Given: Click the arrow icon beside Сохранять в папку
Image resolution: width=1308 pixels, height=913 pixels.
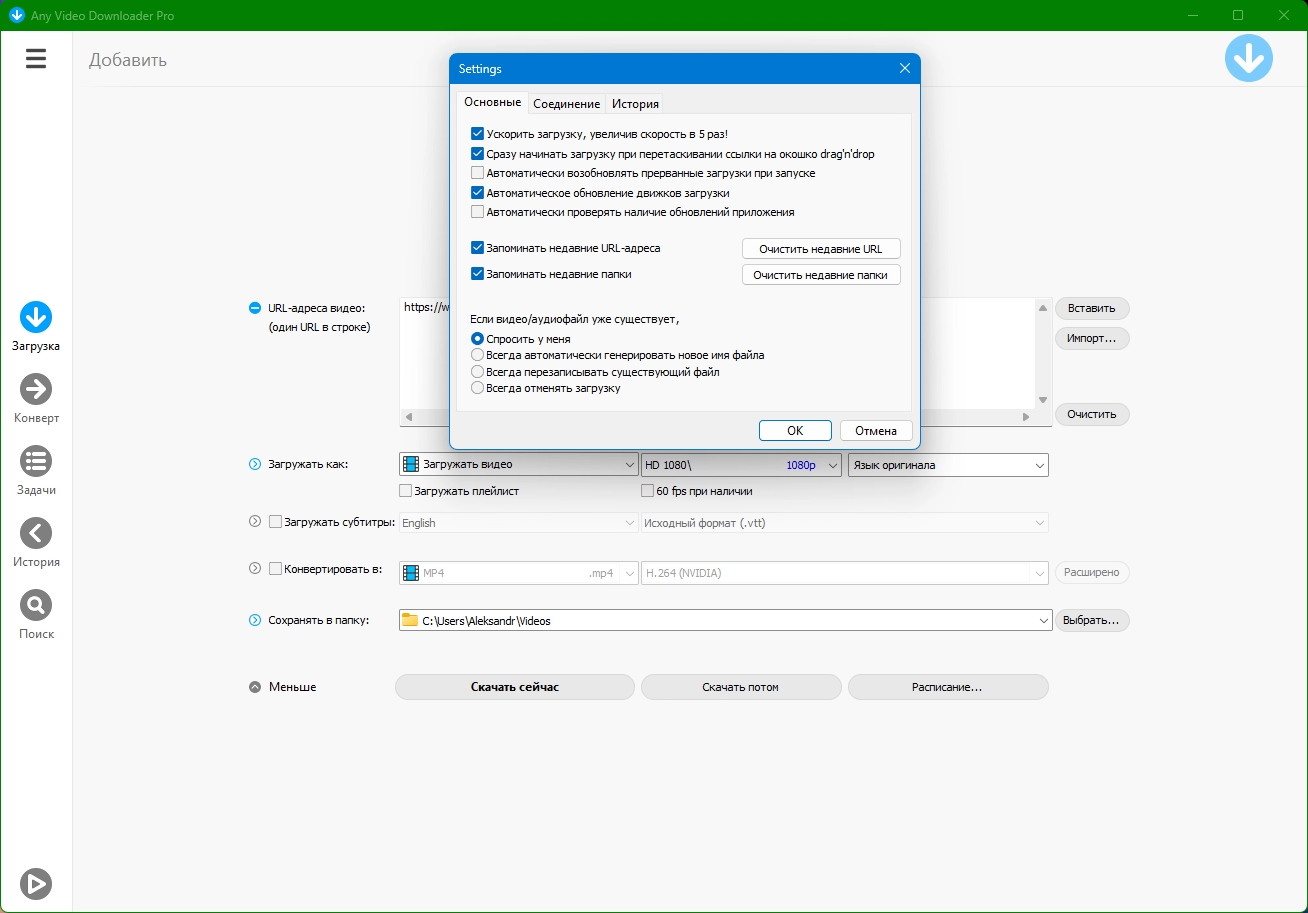Looking at the screenshot, I should [254, 620].
